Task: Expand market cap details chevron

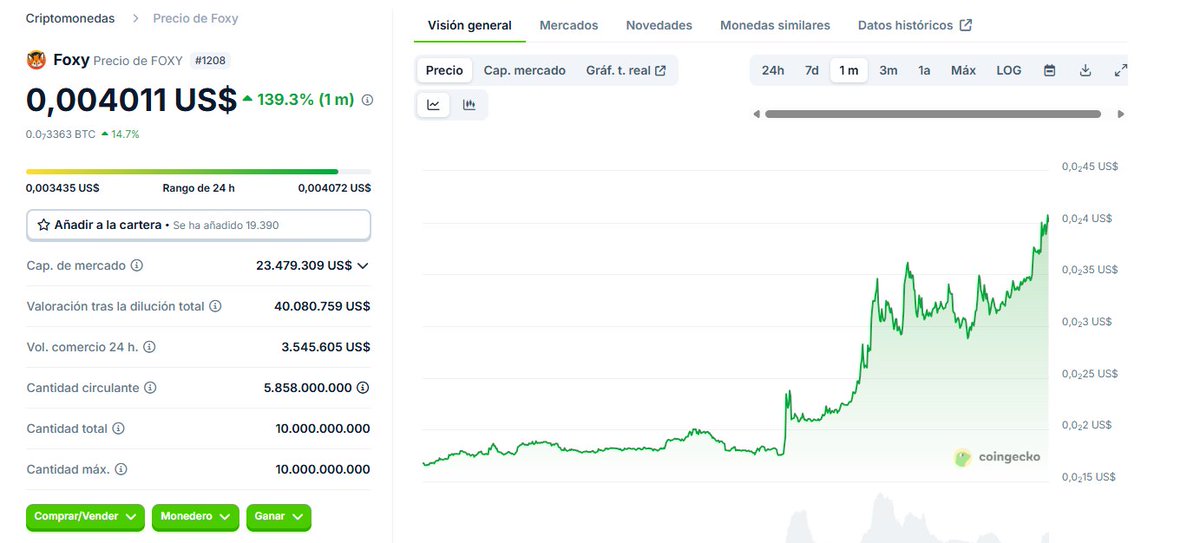Action: pos(363,266)
